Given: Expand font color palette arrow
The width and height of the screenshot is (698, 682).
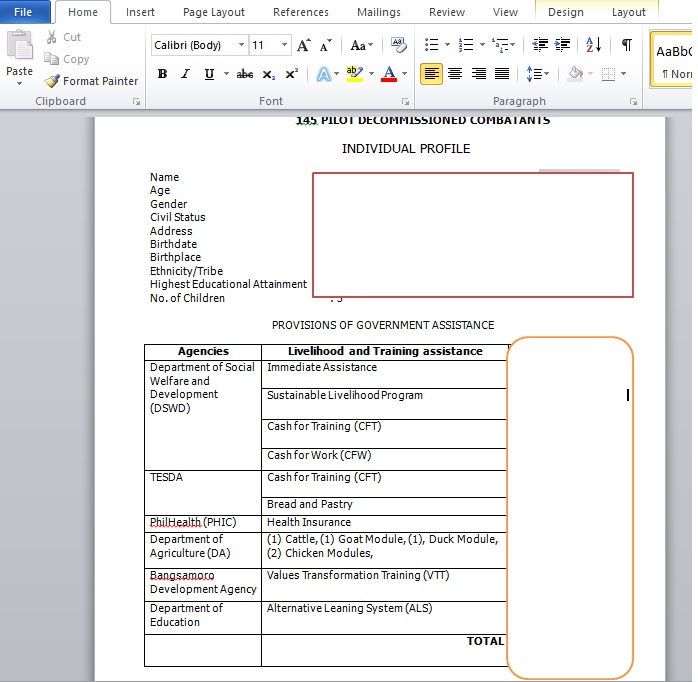Looking at the screenshot, I should click(x=404, y=74).
